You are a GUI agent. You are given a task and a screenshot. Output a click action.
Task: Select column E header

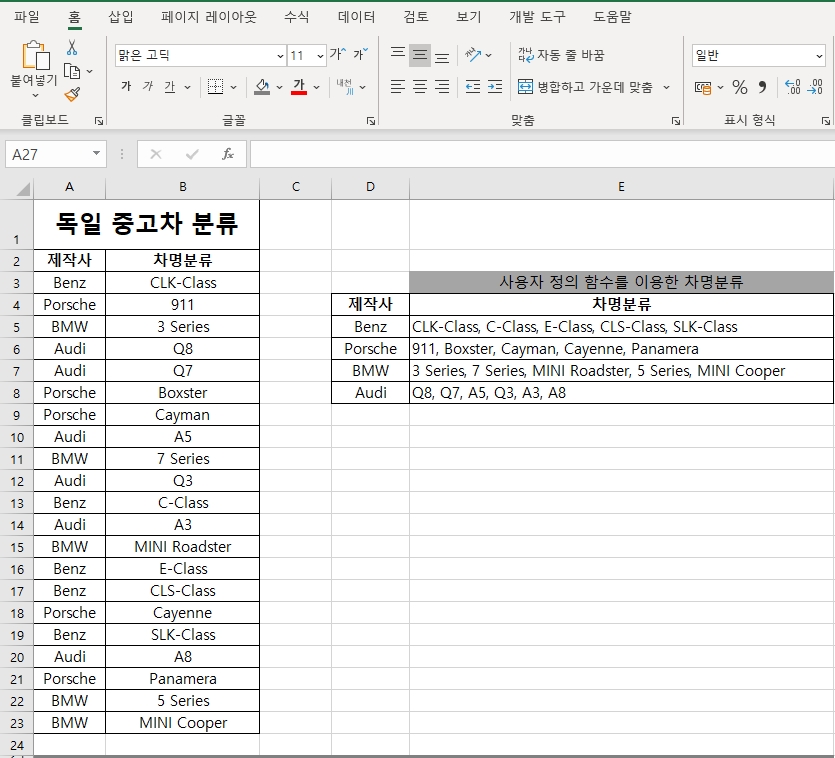(x=621, y=187)
